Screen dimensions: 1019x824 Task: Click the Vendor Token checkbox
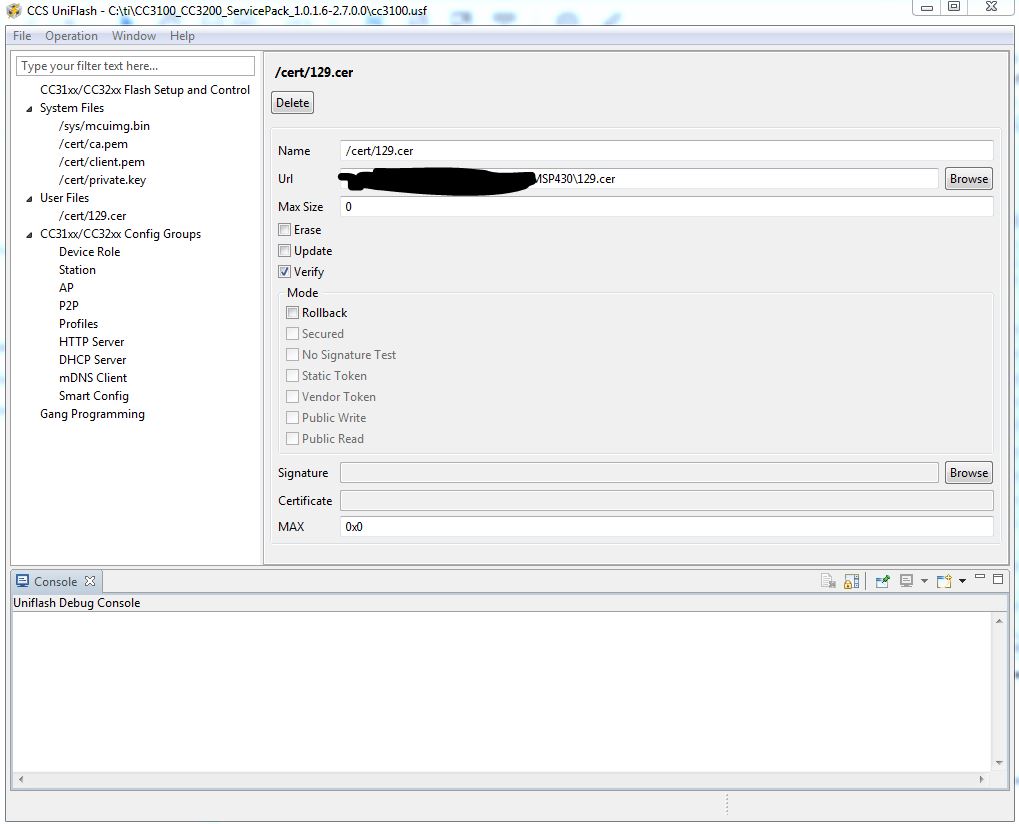pos(292,396)
